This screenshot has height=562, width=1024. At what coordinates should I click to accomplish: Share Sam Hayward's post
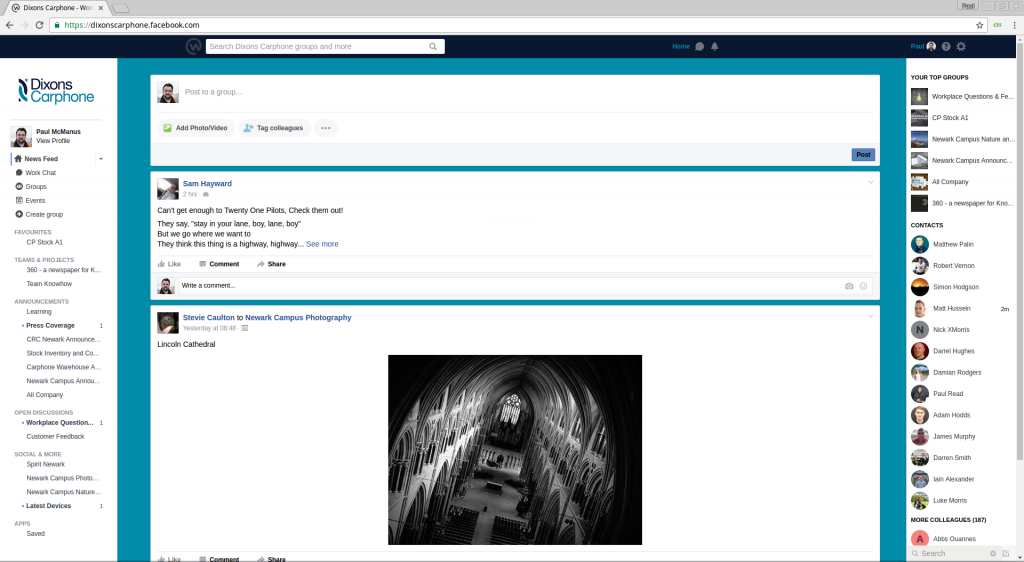271,264
